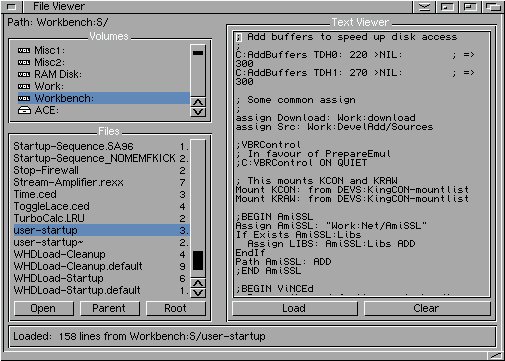Viewport: 505px width, 361px height.
Task: Select file Startup-Sequence.SA96
Action: 101,146
